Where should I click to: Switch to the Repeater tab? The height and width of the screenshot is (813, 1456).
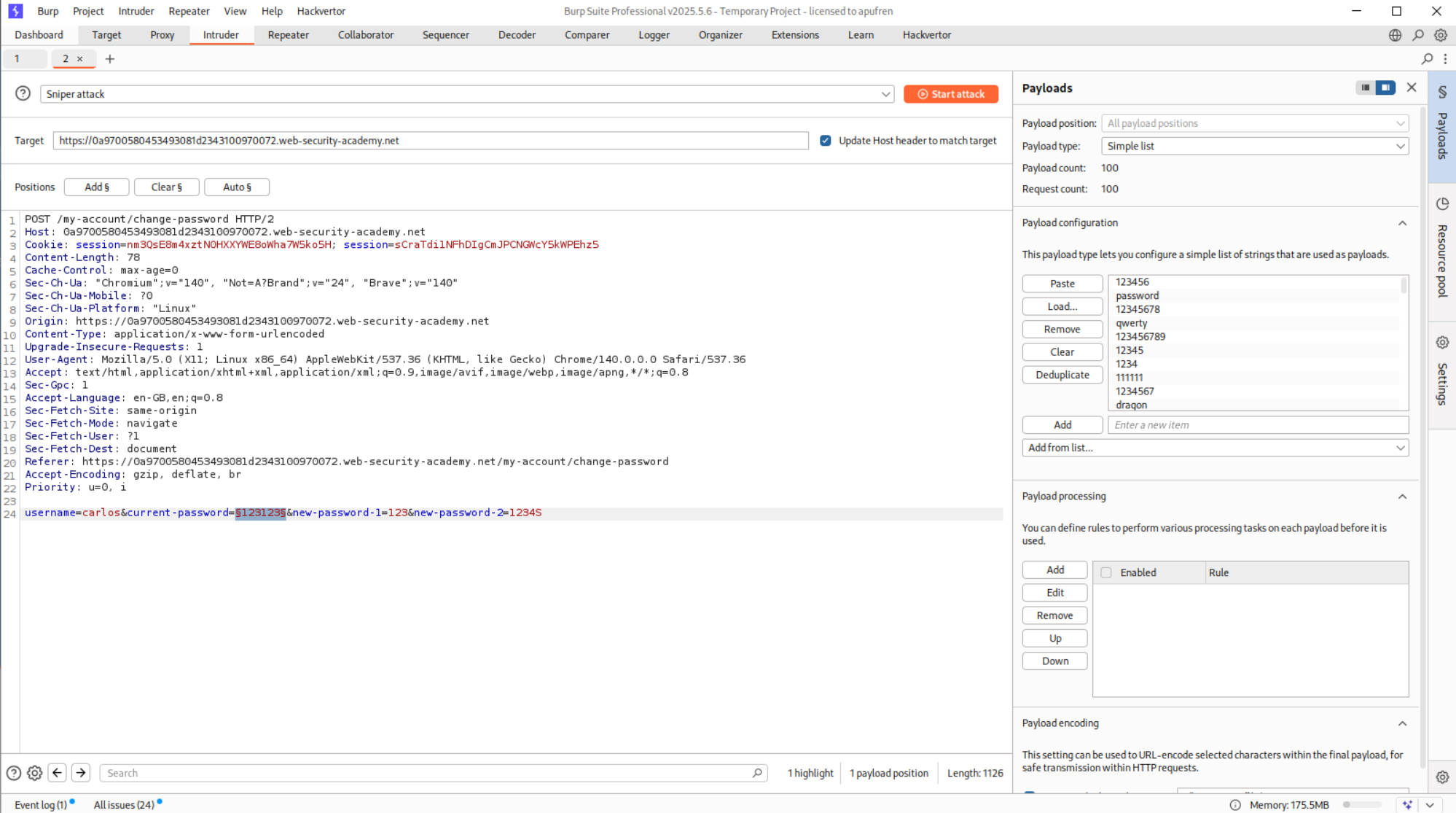(x=288, y=35)
